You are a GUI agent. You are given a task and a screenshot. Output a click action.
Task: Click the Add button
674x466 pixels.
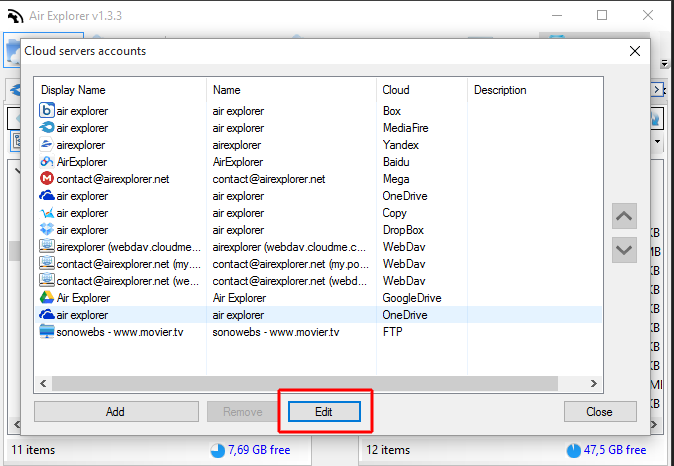coord(116,412)
